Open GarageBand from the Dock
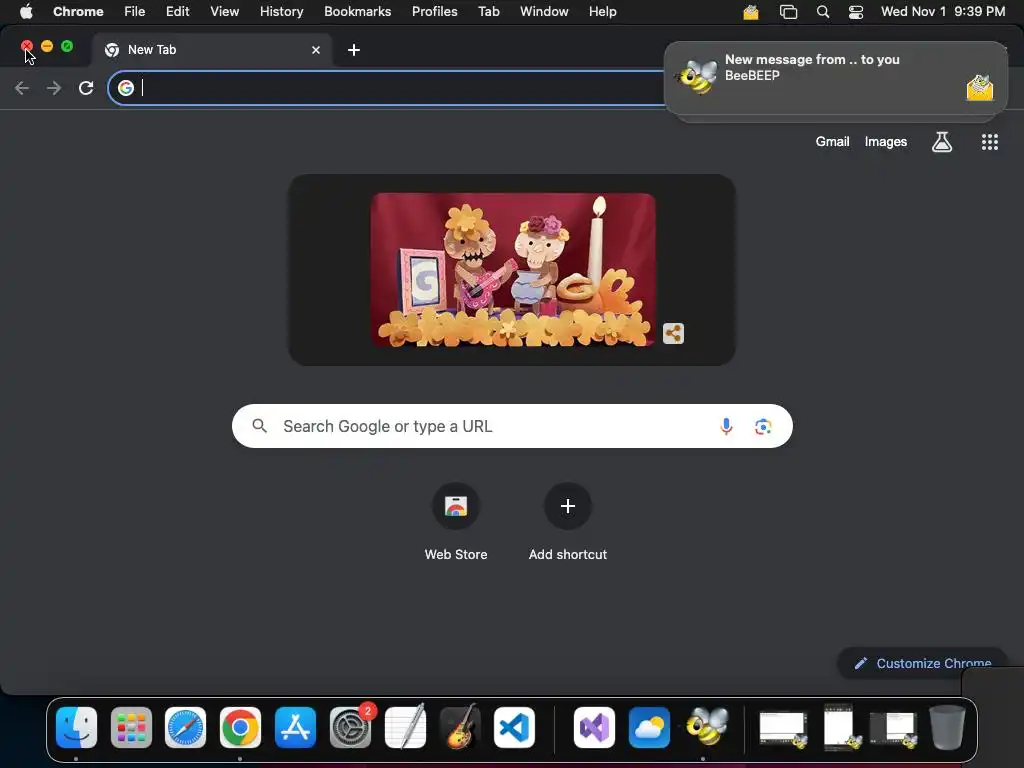This screenshot has height=768, width=1024. pyautogui.click(x=460, y=726)
